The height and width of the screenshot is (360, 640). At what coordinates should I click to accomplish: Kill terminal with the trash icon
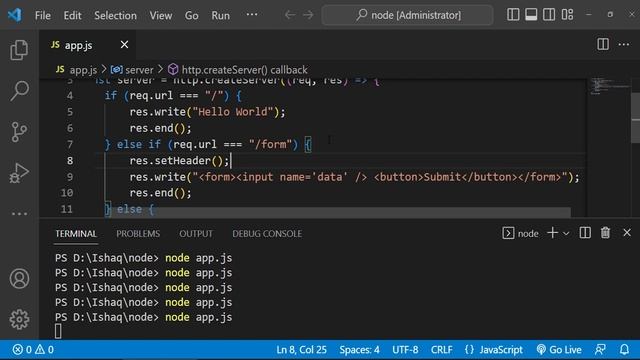605,233
